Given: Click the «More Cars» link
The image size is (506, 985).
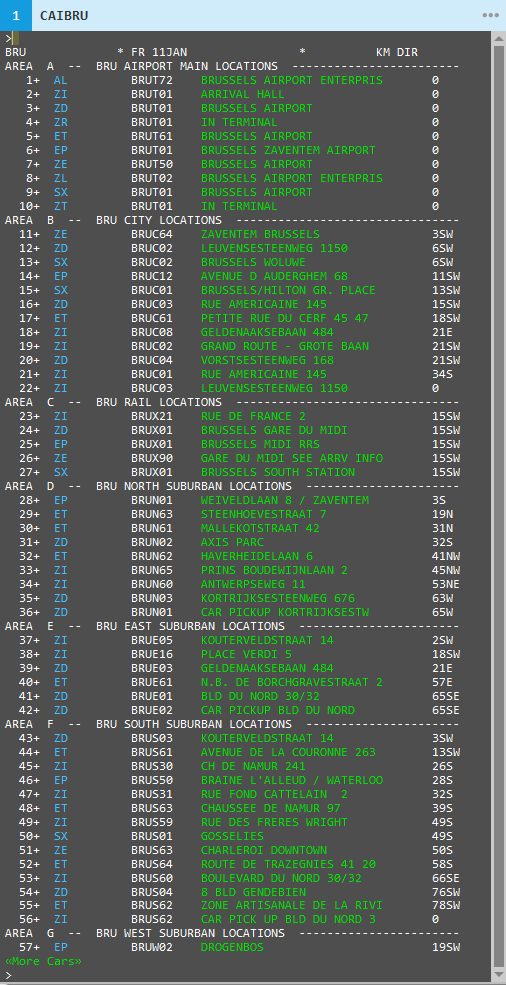Looking at the screenshot, I should coord(43,961).
